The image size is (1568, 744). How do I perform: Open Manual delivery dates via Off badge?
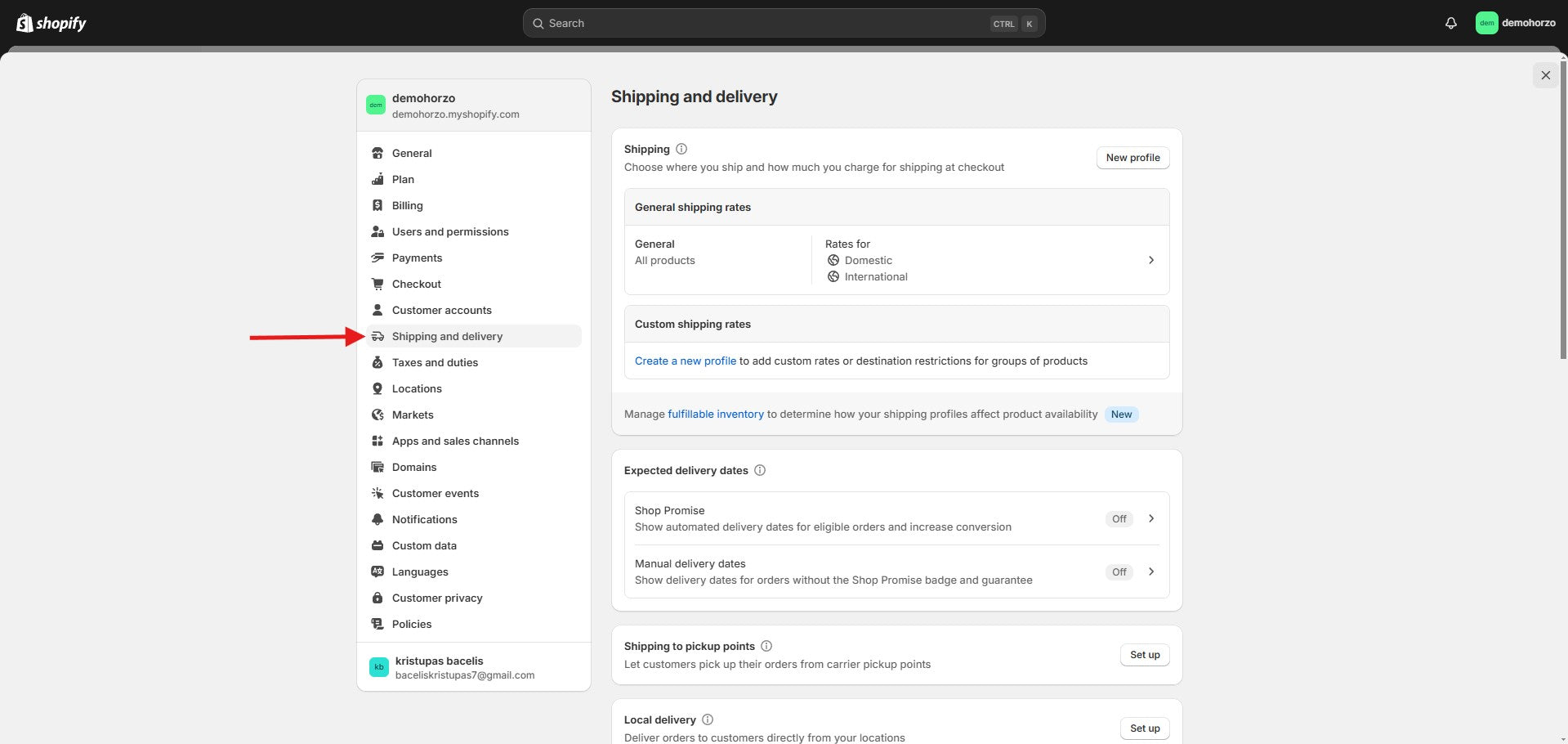click(1119, 571)
